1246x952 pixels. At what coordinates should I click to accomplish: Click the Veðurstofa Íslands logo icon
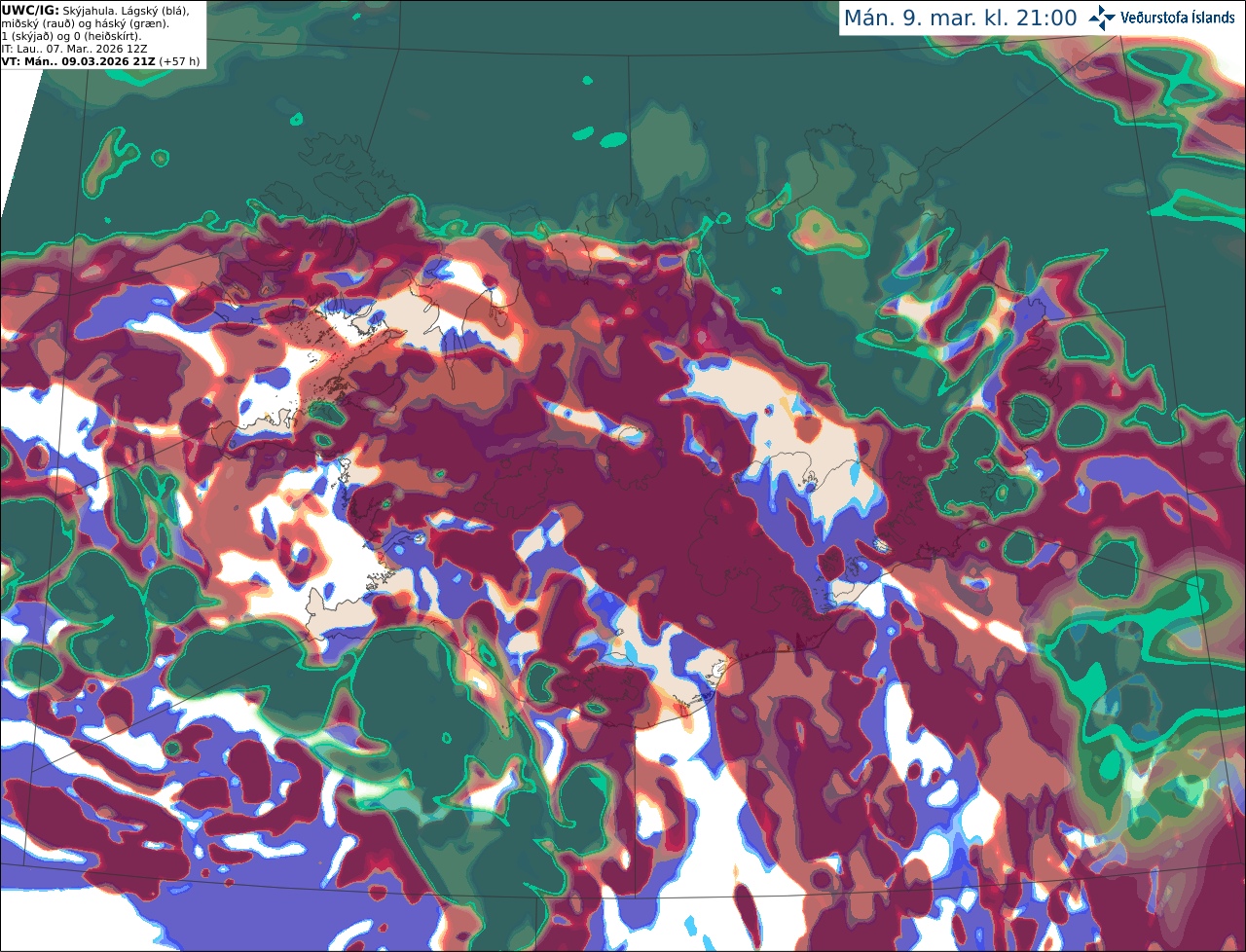coord(1102,18)
